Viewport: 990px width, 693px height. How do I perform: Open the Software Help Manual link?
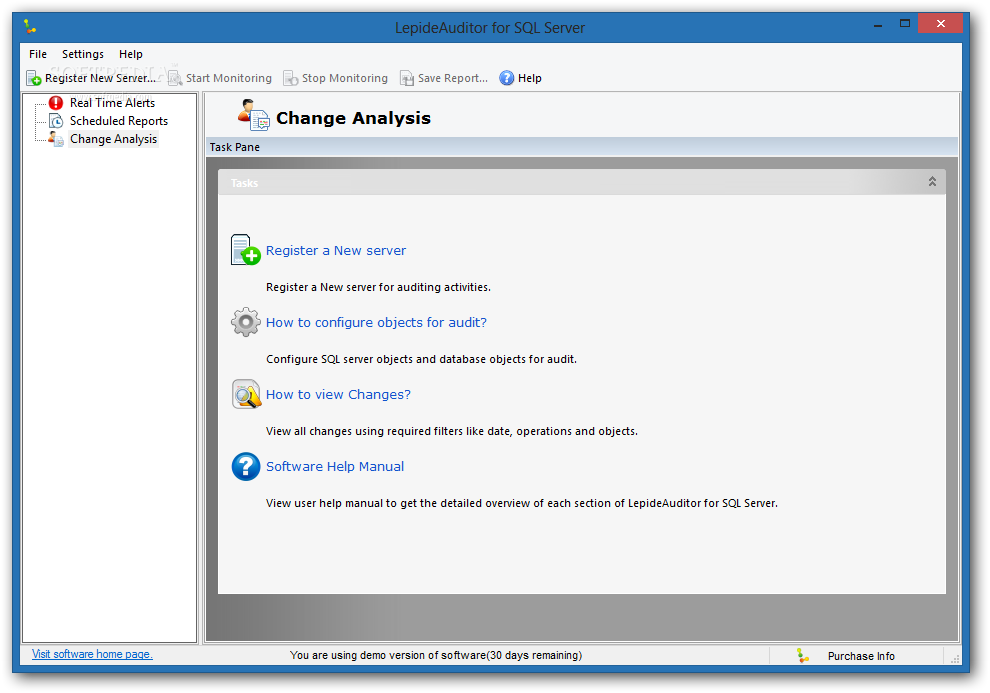(335, 466)
